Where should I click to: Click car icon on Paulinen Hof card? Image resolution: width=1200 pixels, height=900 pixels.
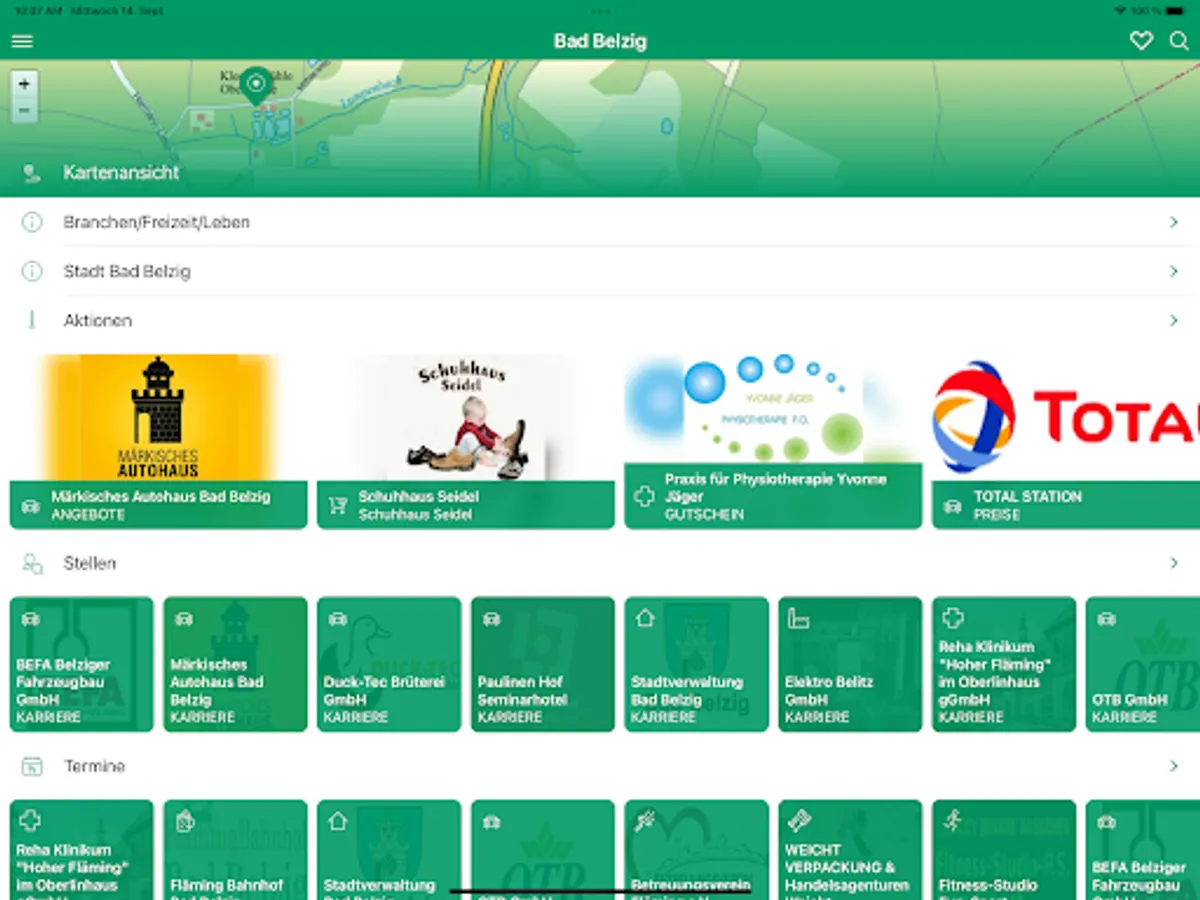491,619
